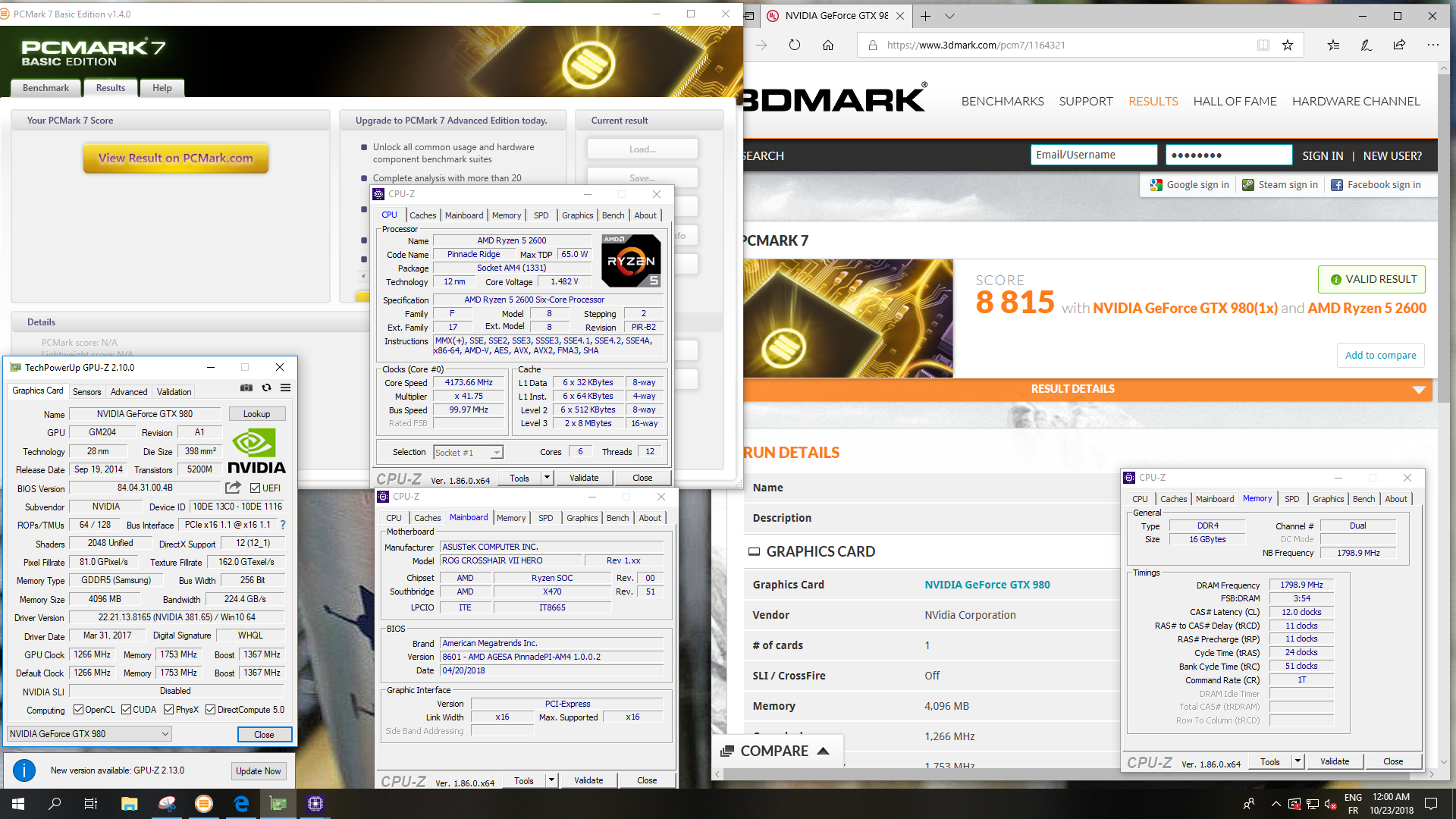Click HALL OF FAME in 3DMark menu

tap(1235, 102)
